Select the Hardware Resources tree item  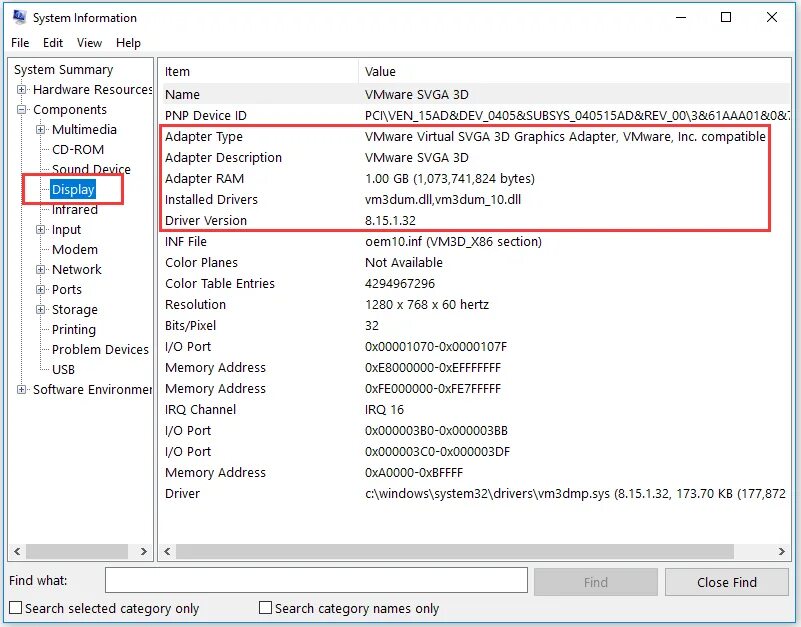coord(92,89)
